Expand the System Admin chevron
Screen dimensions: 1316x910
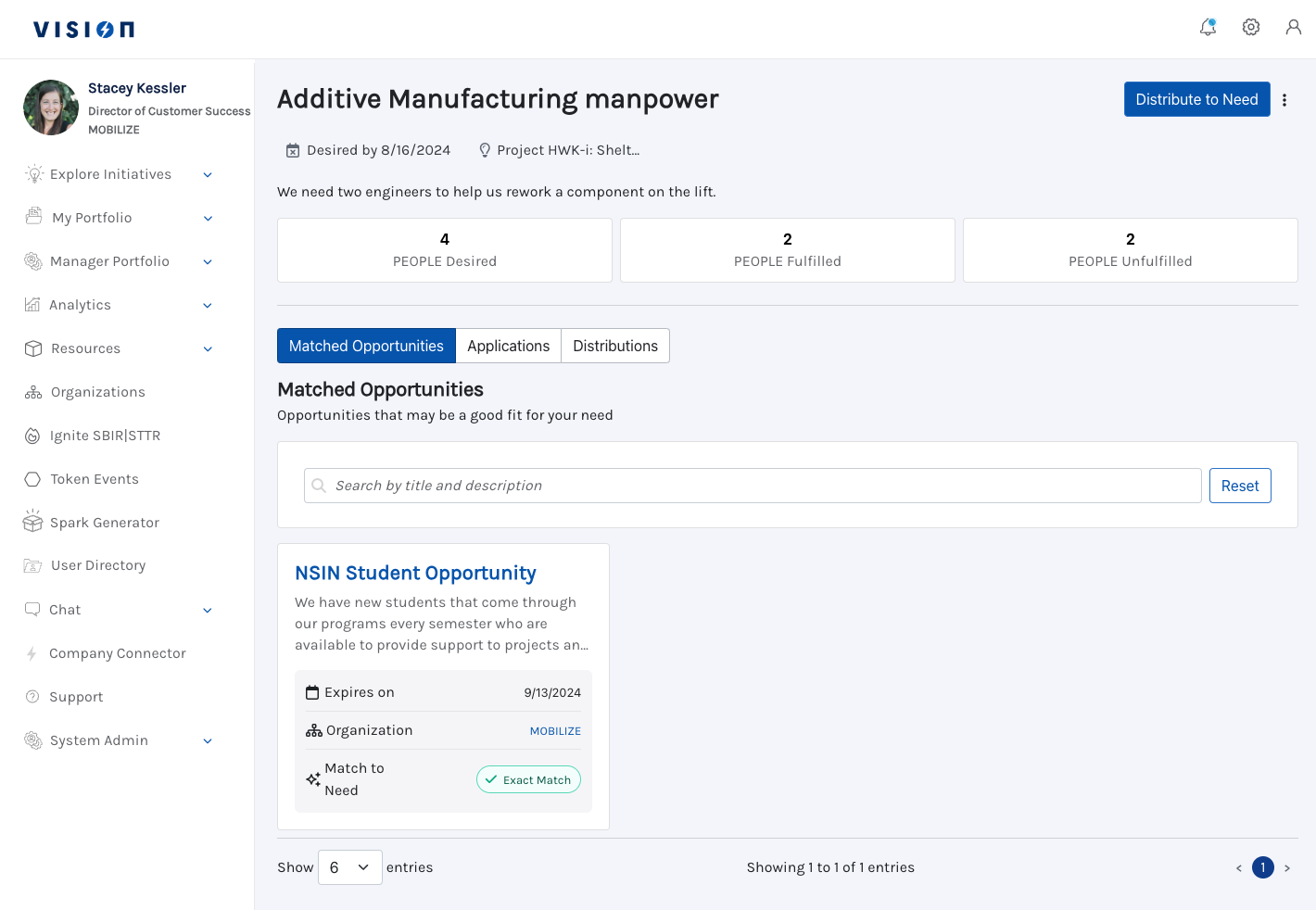208,740
